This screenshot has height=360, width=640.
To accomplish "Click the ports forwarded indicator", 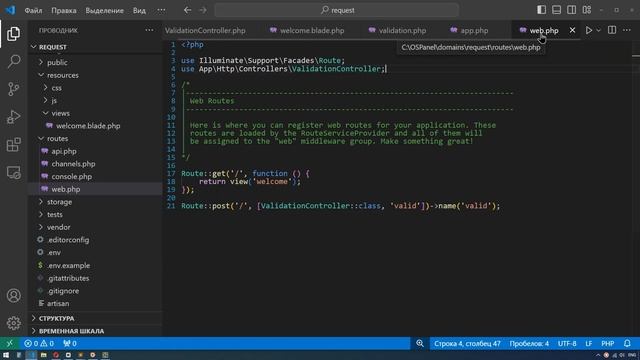I will tap(70, 344).
